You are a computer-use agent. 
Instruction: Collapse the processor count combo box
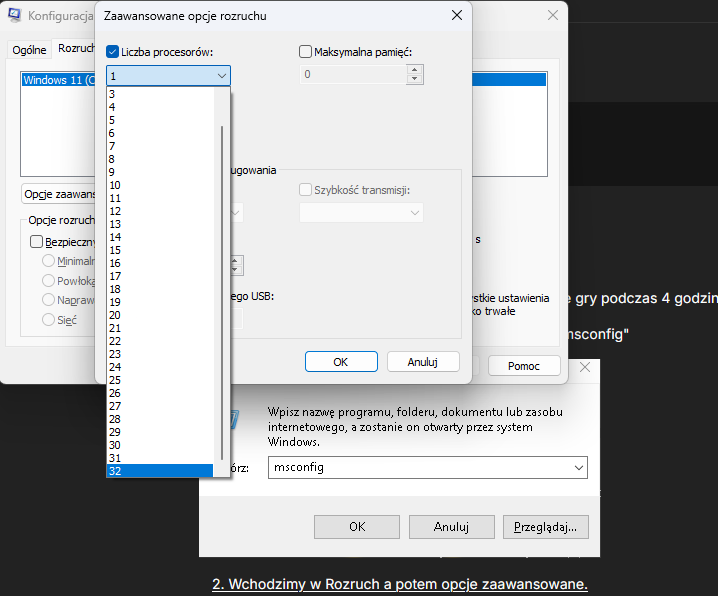[222, 76]
